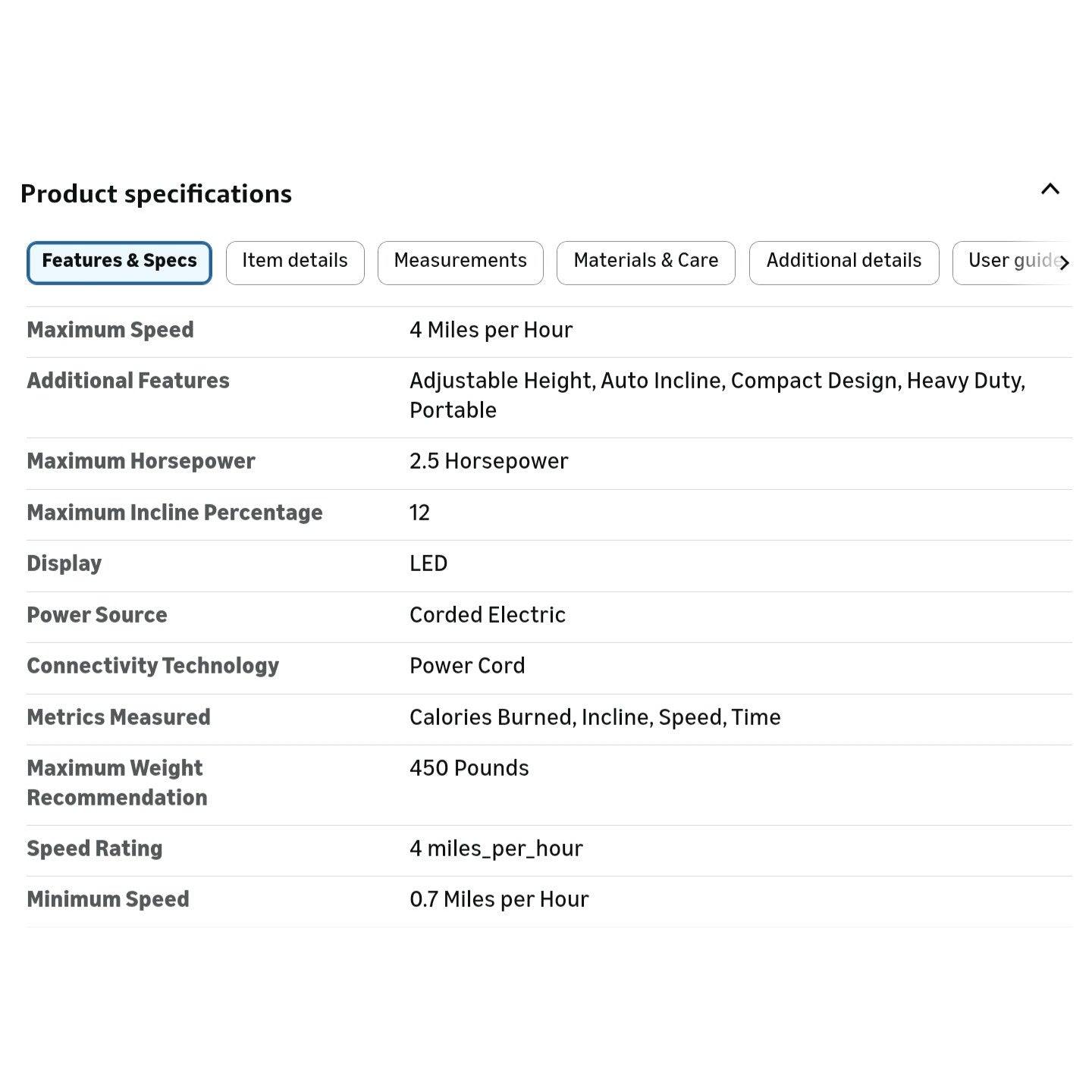Image resolution: width=1092 pixels, height=1092 pixels.
Task: Open the Measurements tab
Action: pyautogui.click(x=460, y=262)
